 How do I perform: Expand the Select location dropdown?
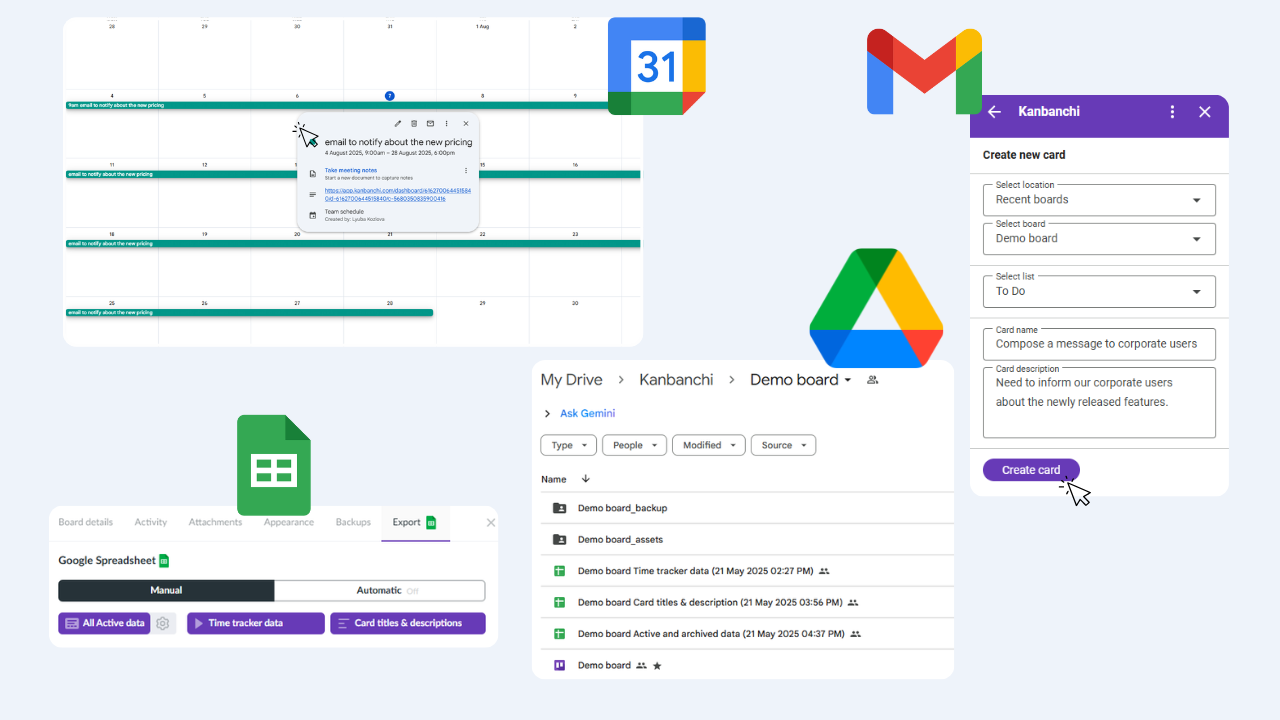(1099, 199)
